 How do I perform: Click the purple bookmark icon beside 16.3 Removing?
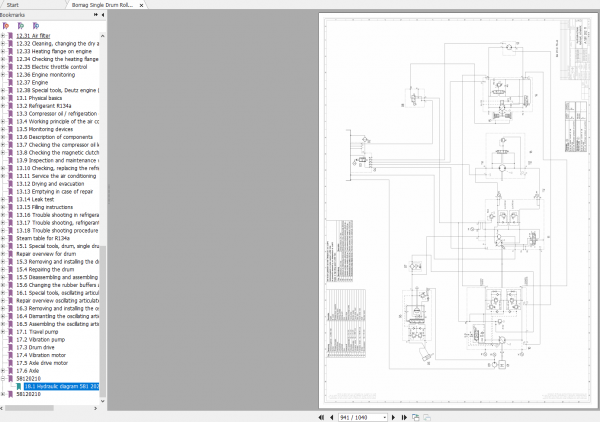pyautogui.click(x=11, y=308)
